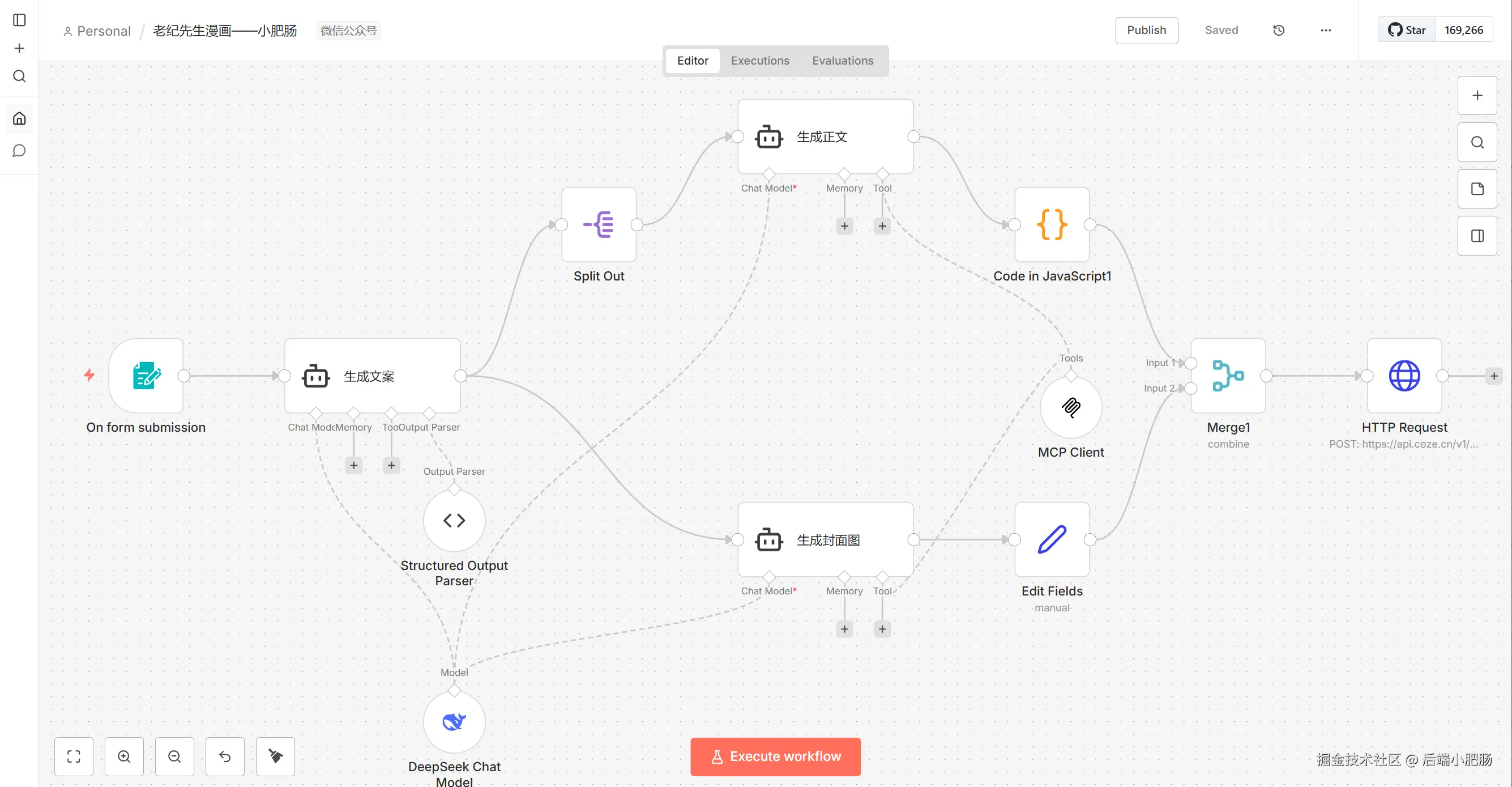
Task: Click the Publish button
Action: (x=1146, y=31)
